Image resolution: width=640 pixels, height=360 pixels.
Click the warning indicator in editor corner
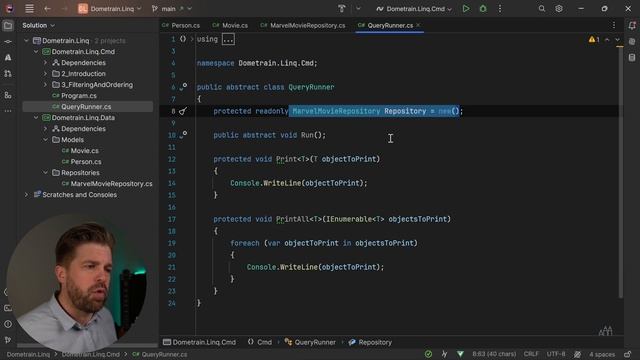tap(594, 40)
